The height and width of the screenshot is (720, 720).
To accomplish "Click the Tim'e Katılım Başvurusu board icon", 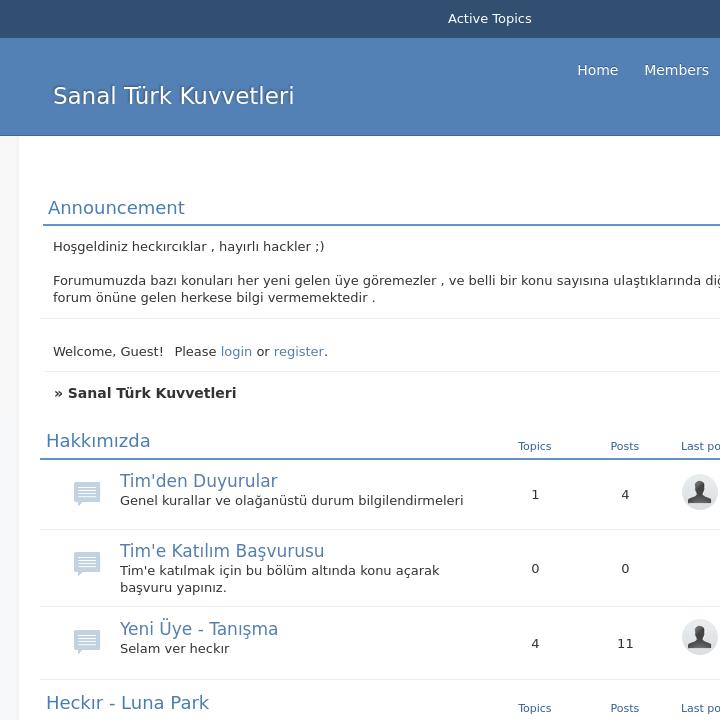I will 87,564.
